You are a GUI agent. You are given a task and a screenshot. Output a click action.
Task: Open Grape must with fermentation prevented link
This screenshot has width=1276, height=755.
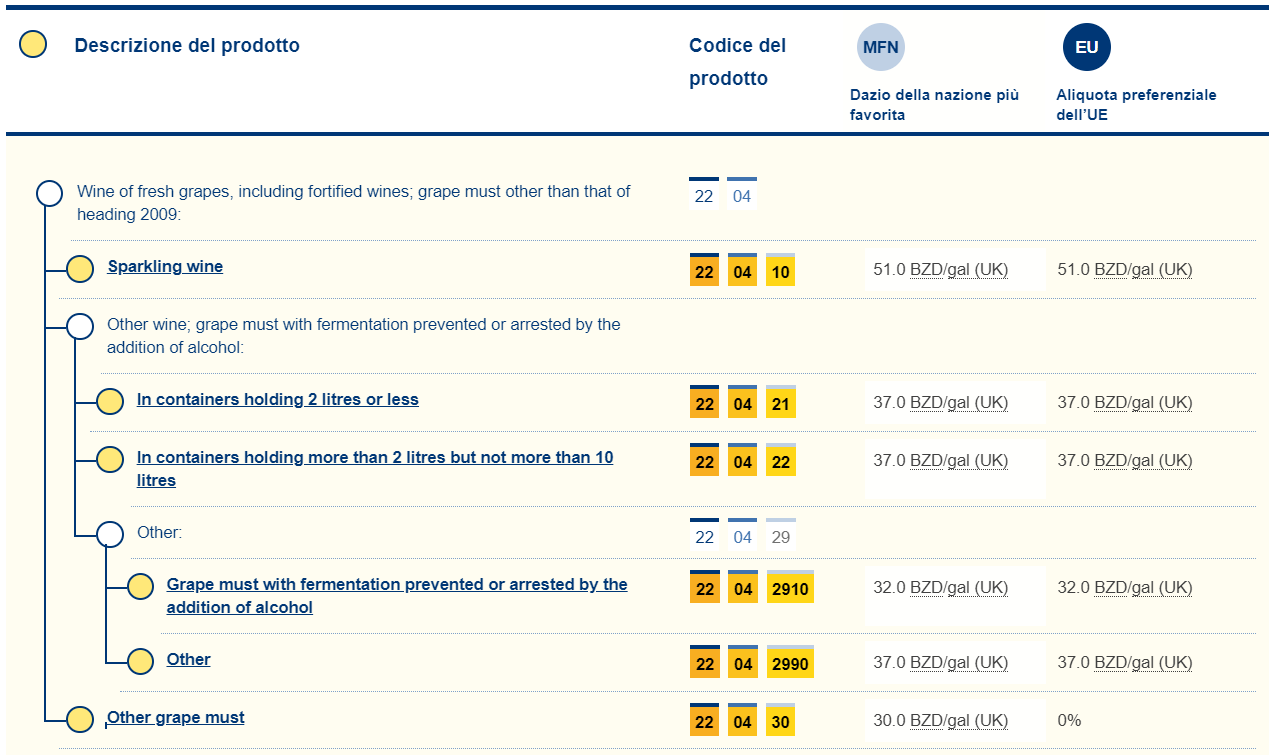click(x=396, y=585)
